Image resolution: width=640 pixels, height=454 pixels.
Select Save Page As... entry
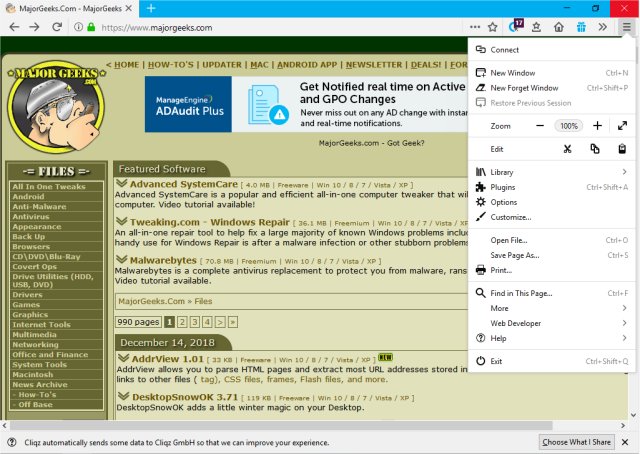[x=551, y=256]
